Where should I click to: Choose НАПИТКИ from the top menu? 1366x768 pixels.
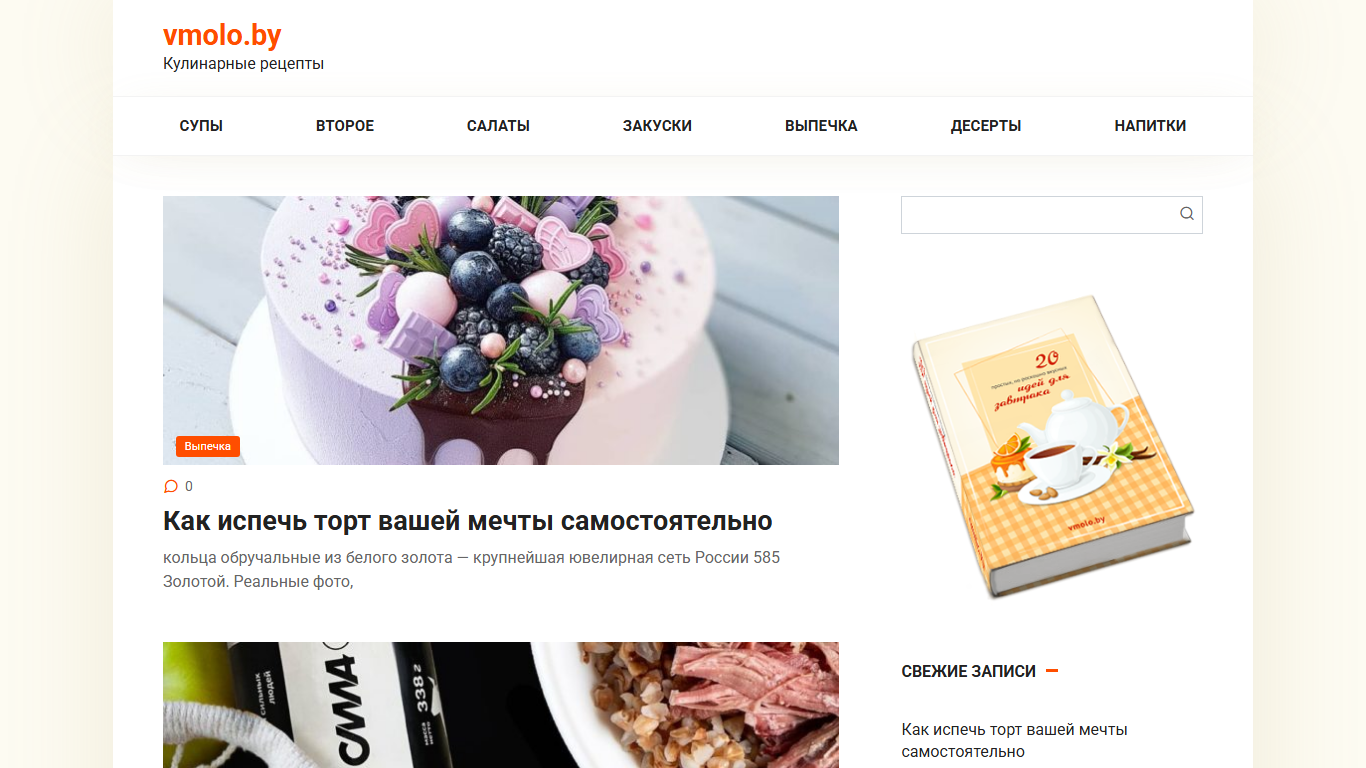pyautogui.click(x=1150, y=126)
